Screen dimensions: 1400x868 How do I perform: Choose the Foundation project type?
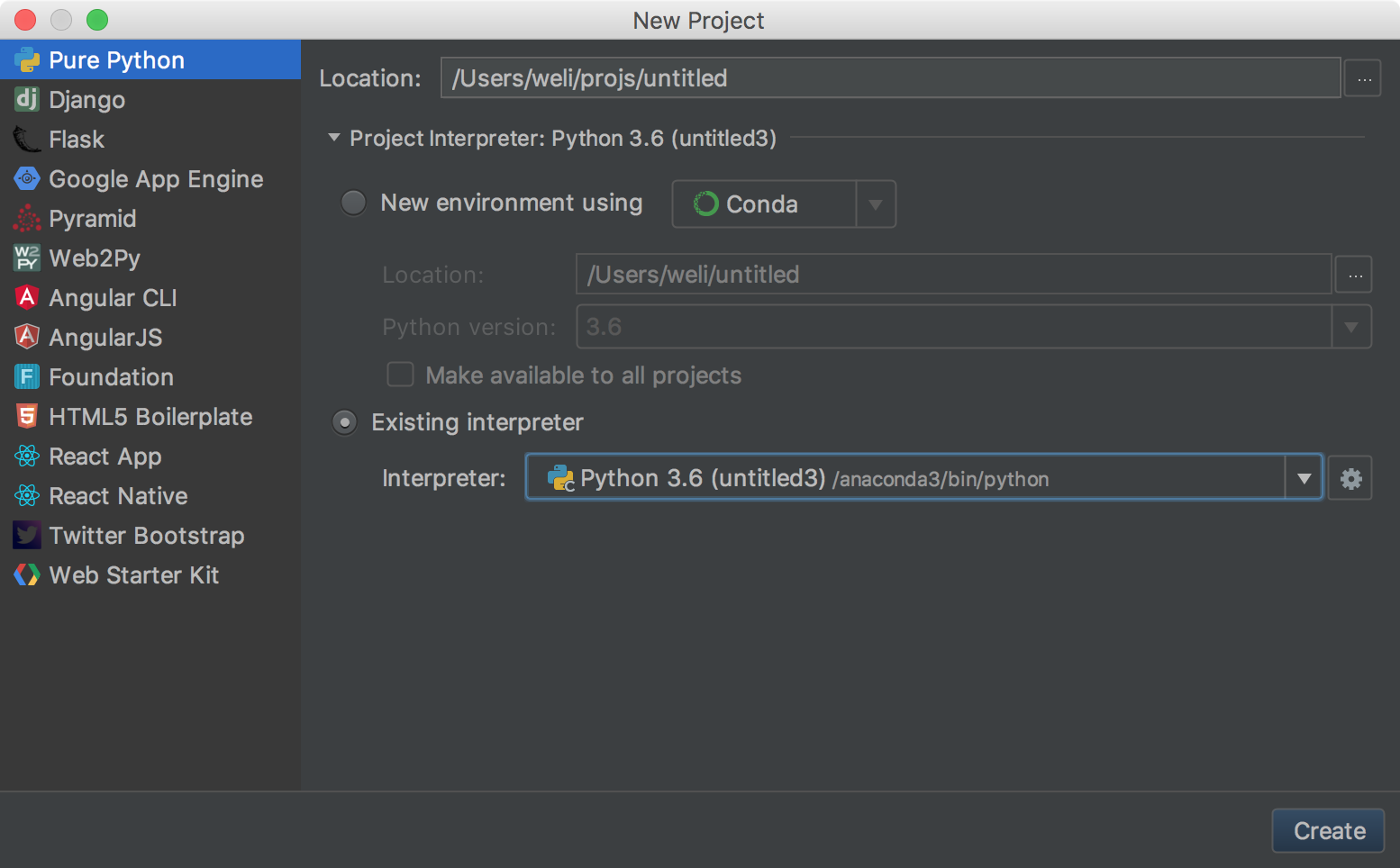(x=150, y=376)
